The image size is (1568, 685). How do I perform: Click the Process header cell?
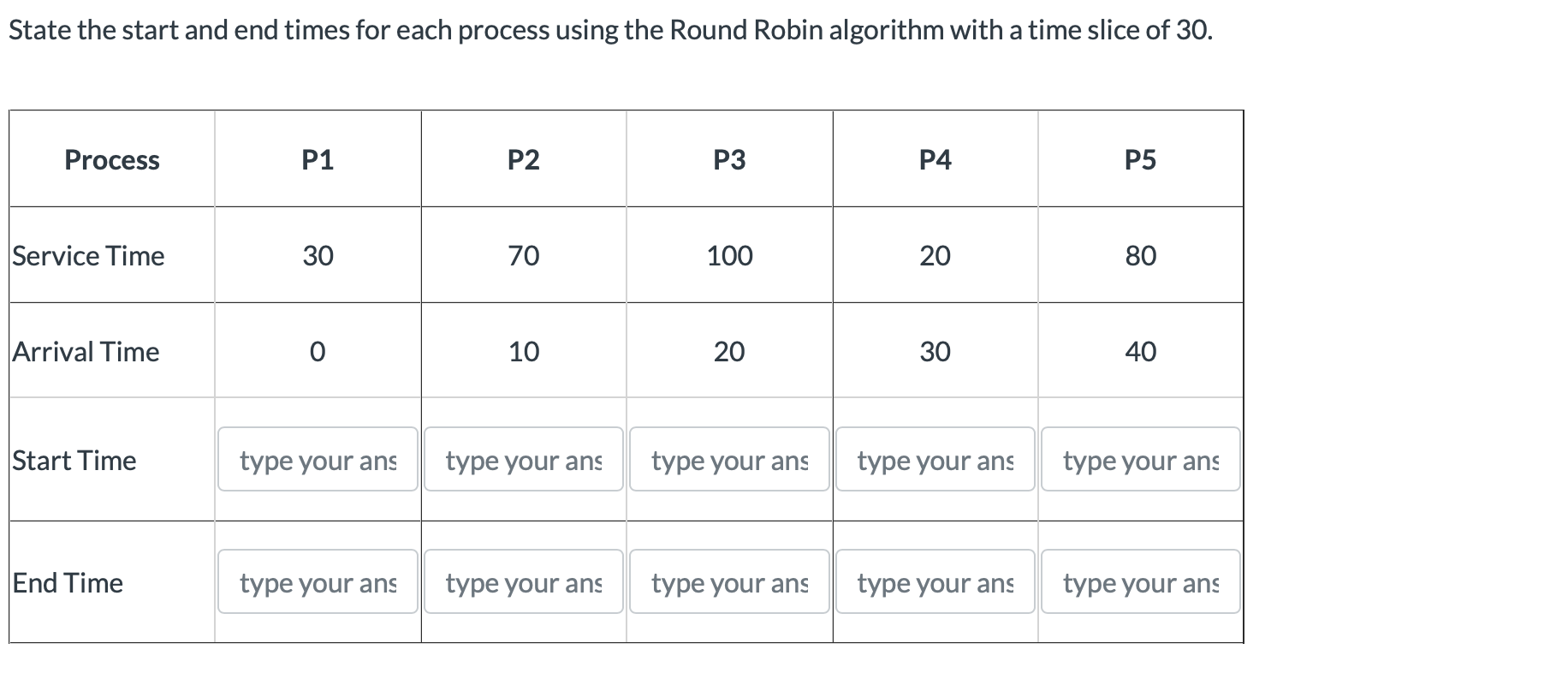click(x=111, y=159)
